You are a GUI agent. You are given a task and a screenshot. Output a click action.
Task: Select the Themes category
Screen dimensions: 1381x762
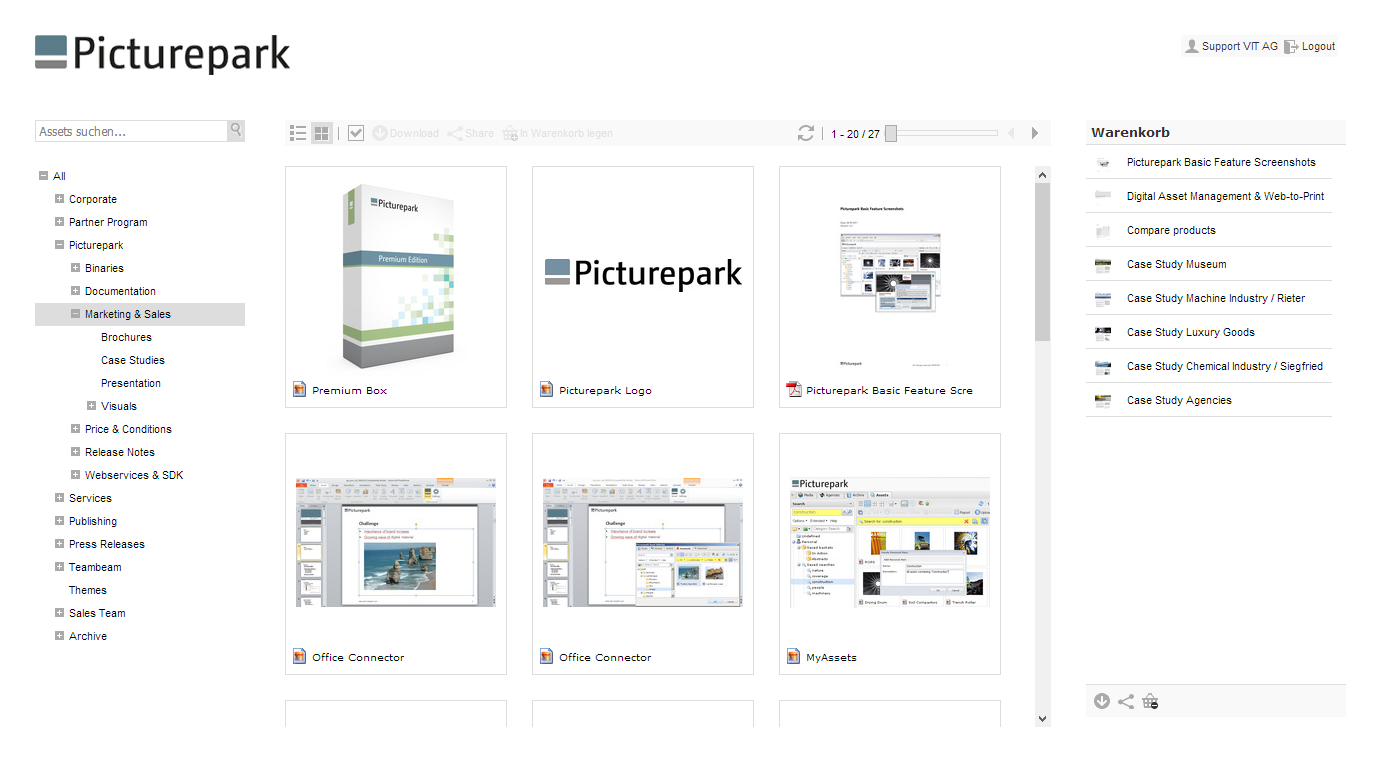pos(88,590)
